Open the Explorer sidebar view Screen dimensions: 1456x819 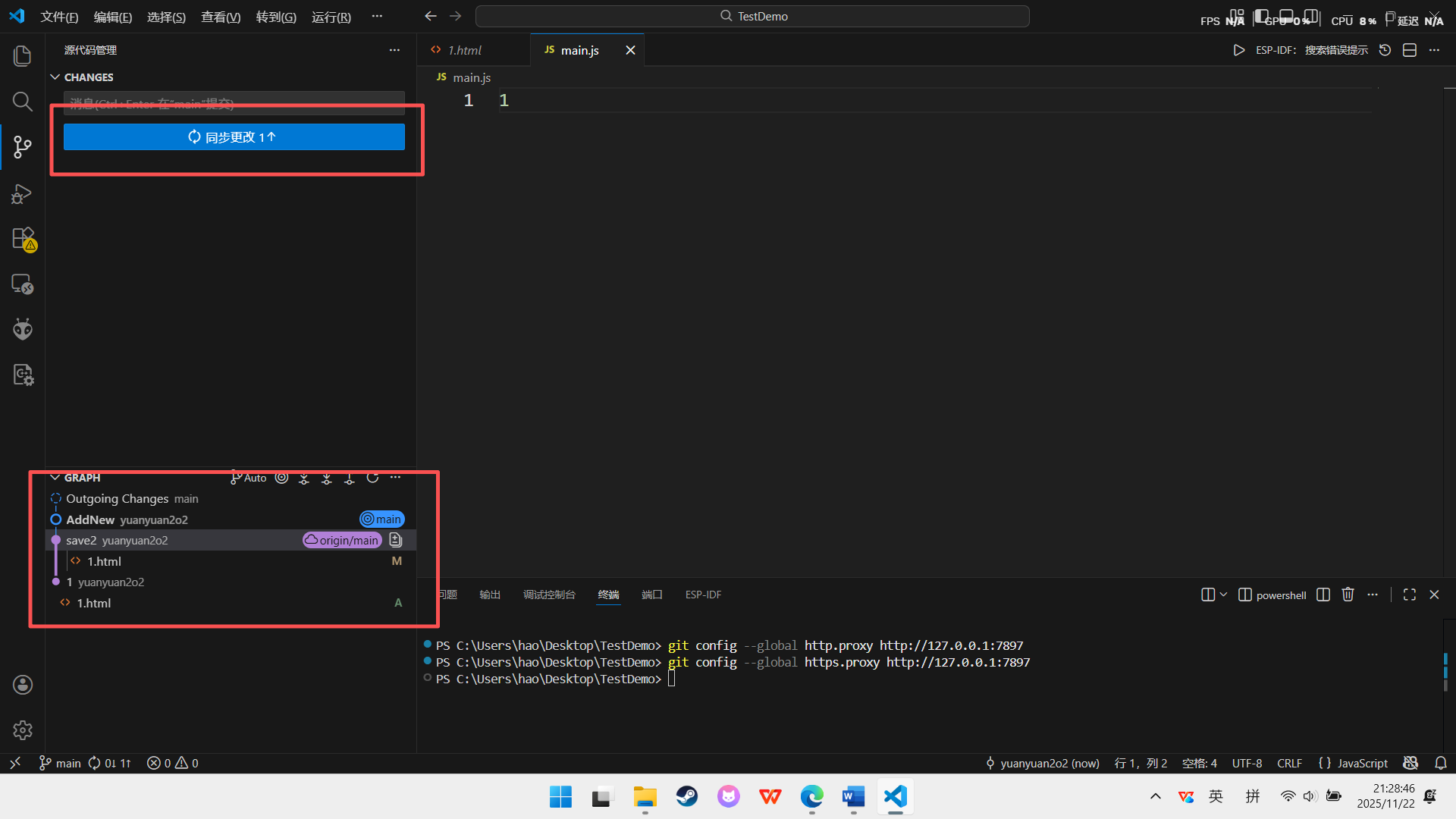click(x=22, y=55)
